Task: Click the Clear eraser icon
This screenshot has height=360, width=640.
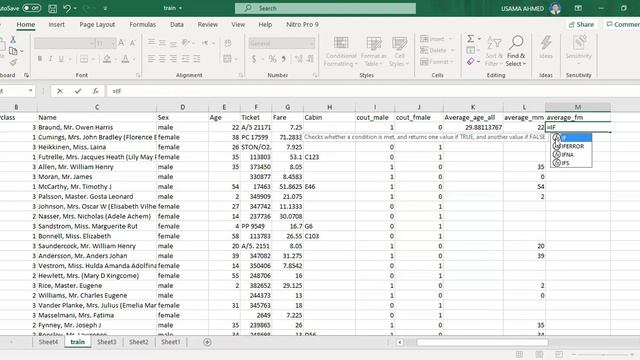Action: click(x=471, y=62)
